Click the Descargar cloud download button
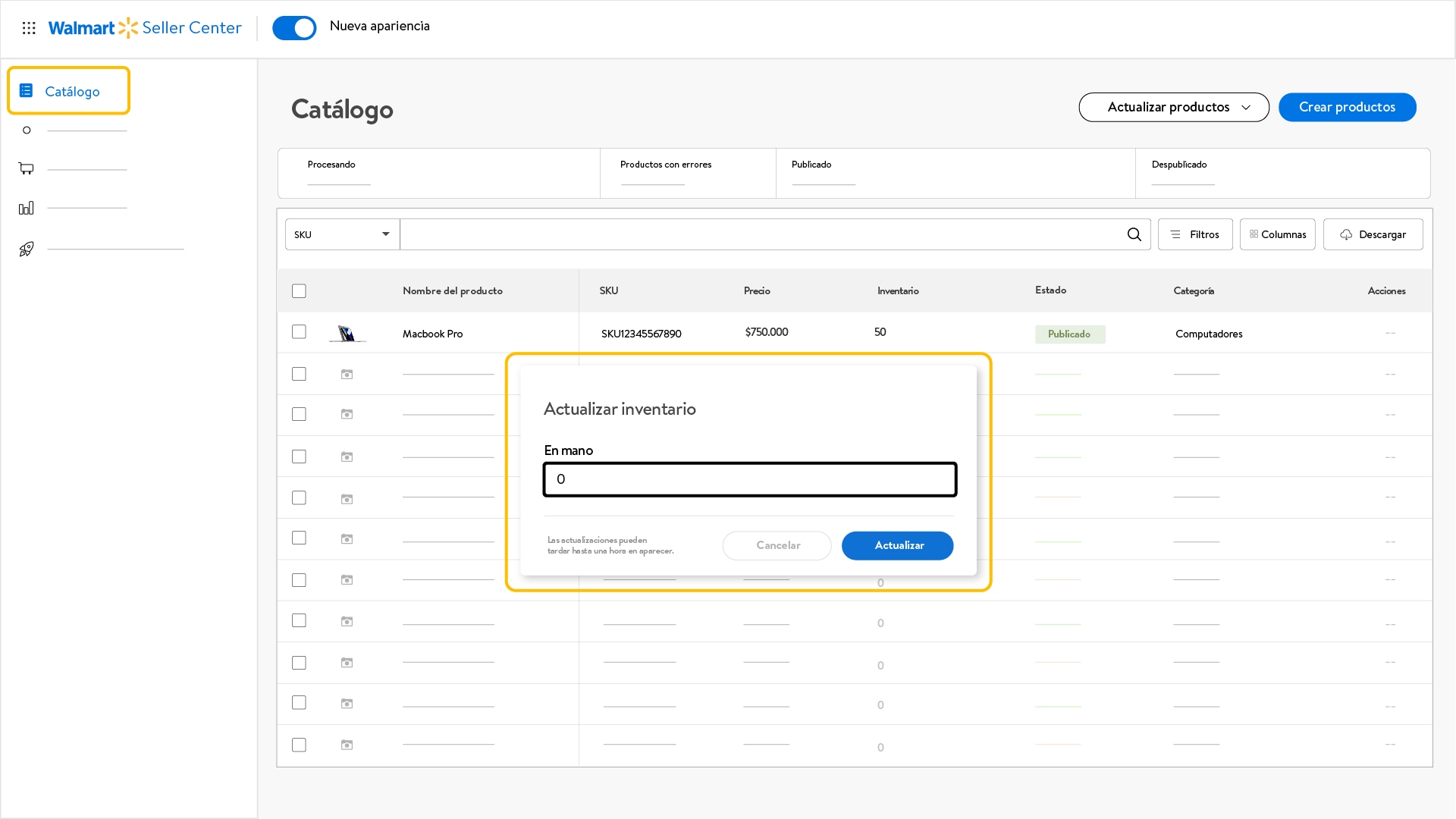Viewport: 1456px width, 819px height. [1373, 234]
